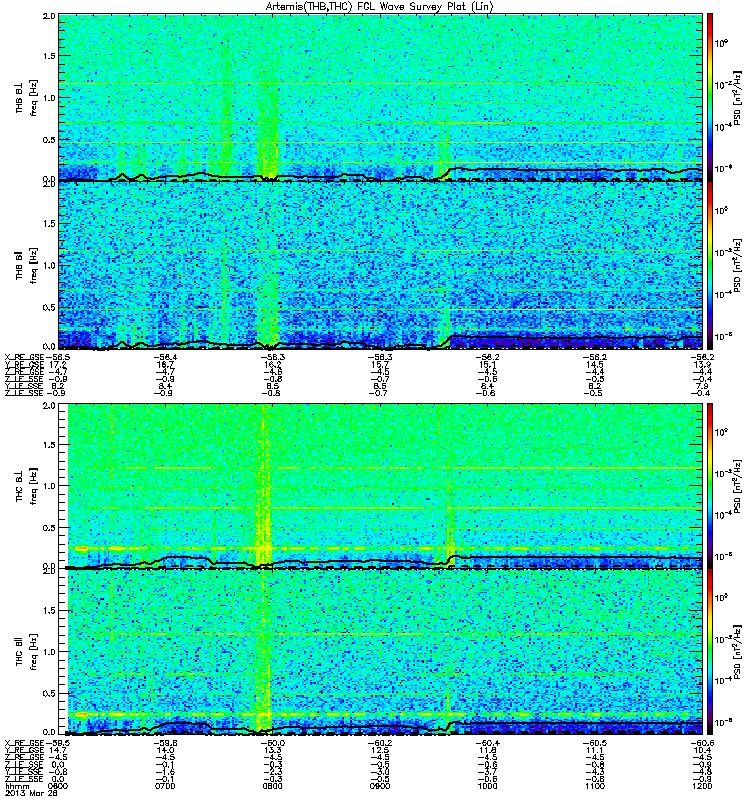Click the '12.5' Y_RE_GSE value under THC panels

pyautogui.click(x=380, y=750)
